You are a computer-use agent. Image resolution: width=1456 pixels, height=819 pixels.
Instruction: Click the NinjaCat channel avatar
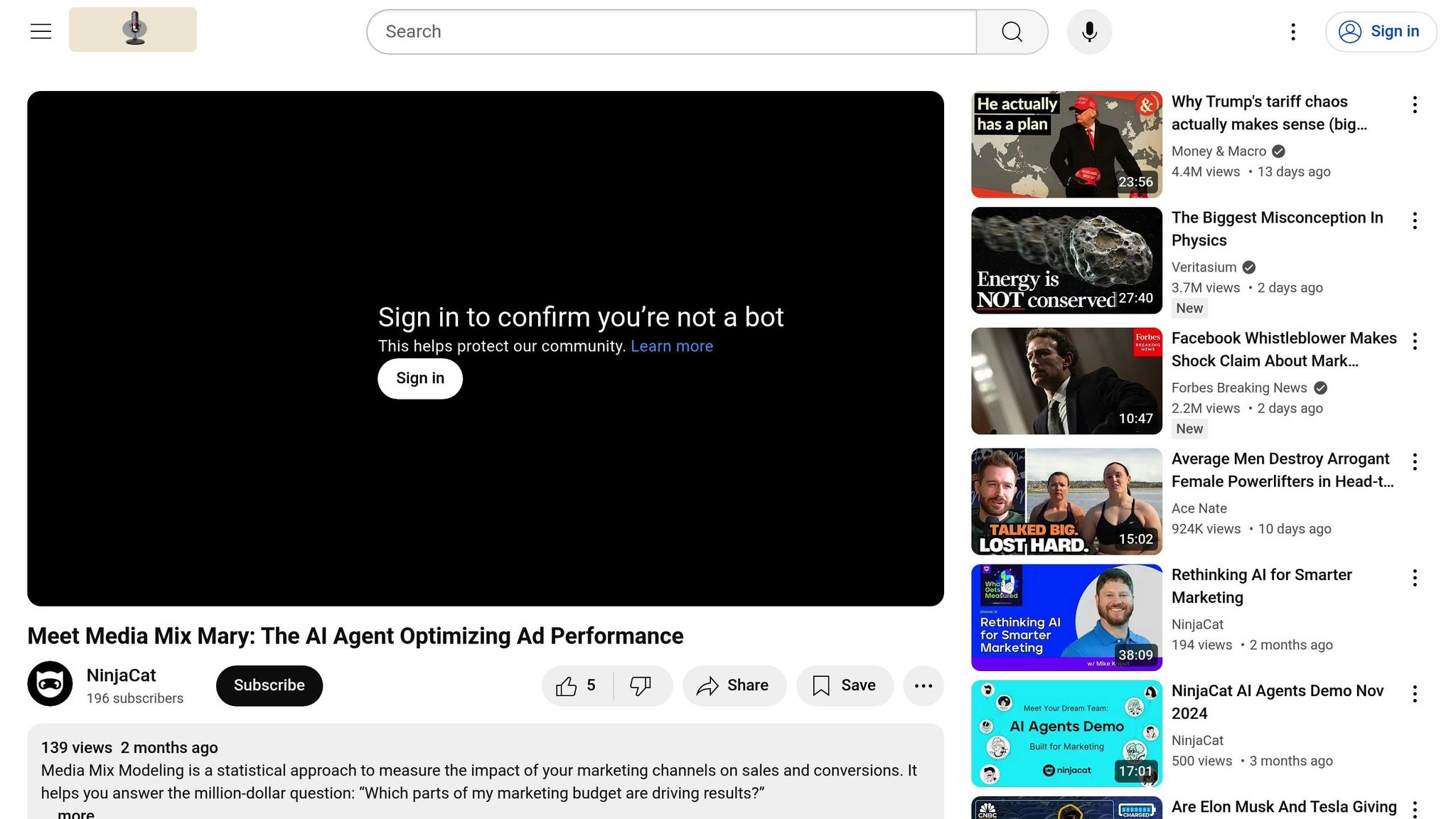click(x=50, y=684)
